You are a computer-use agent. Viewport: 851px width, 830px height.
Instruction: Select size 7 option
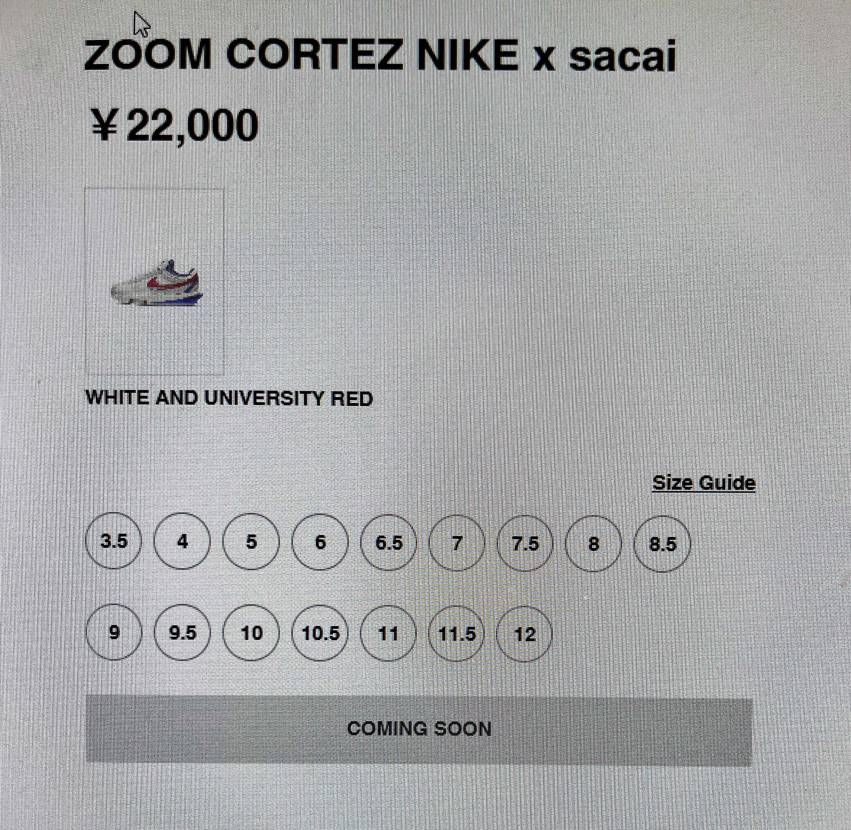click(457, 543)
